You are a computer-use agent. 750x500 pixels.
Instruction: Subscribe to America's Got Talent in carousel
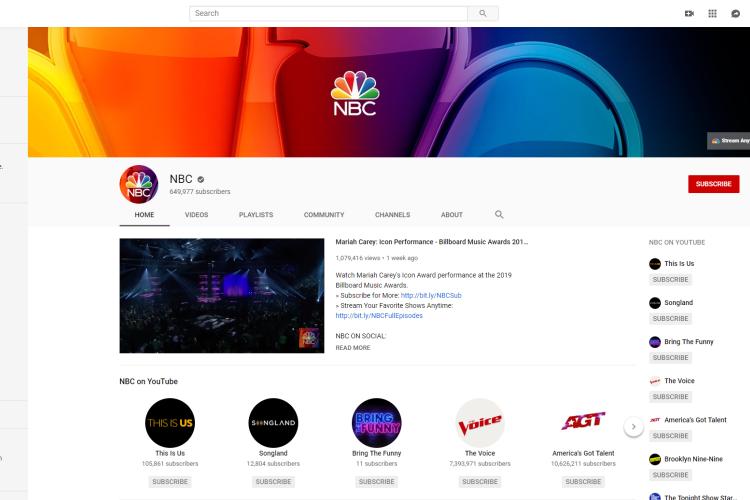[x=583, y=482]
